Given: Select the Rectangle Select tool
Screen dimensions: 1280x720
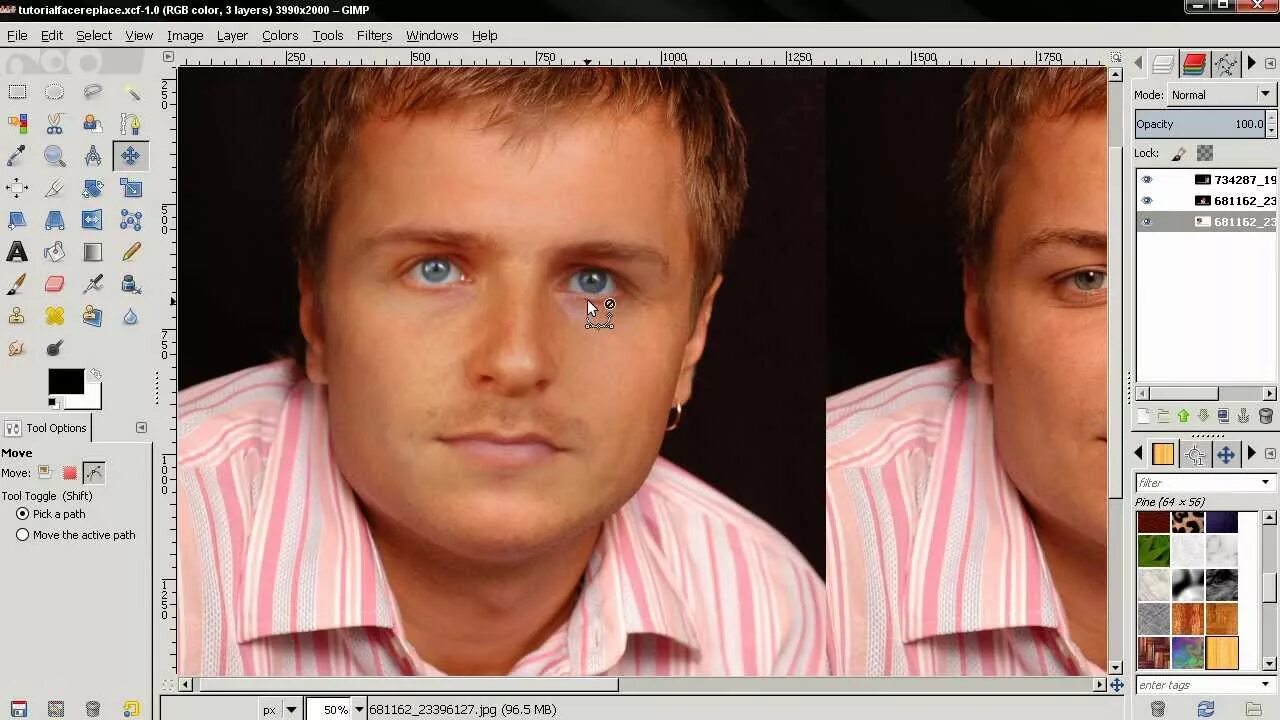Looking at the screenshot, I should click(17, 92).
